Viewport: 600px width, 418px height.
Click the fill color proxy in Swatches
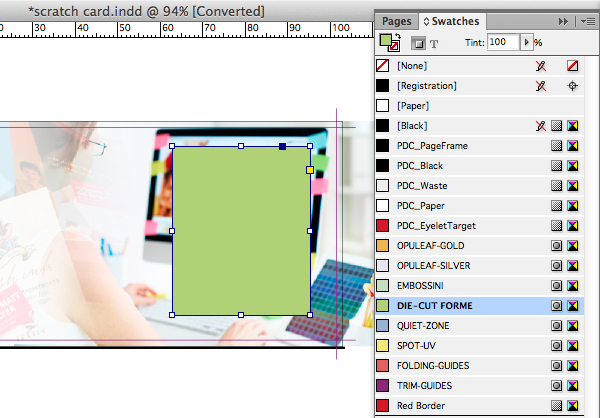pyautogui.click(x=384, y=40)
